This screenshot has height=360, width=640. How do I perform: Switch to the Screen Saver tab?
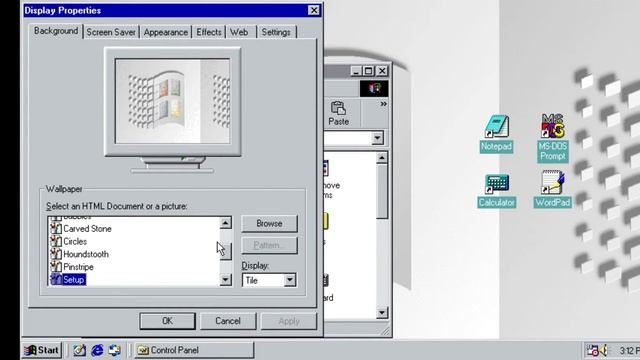pyautogui.click(x=111, y=32)
